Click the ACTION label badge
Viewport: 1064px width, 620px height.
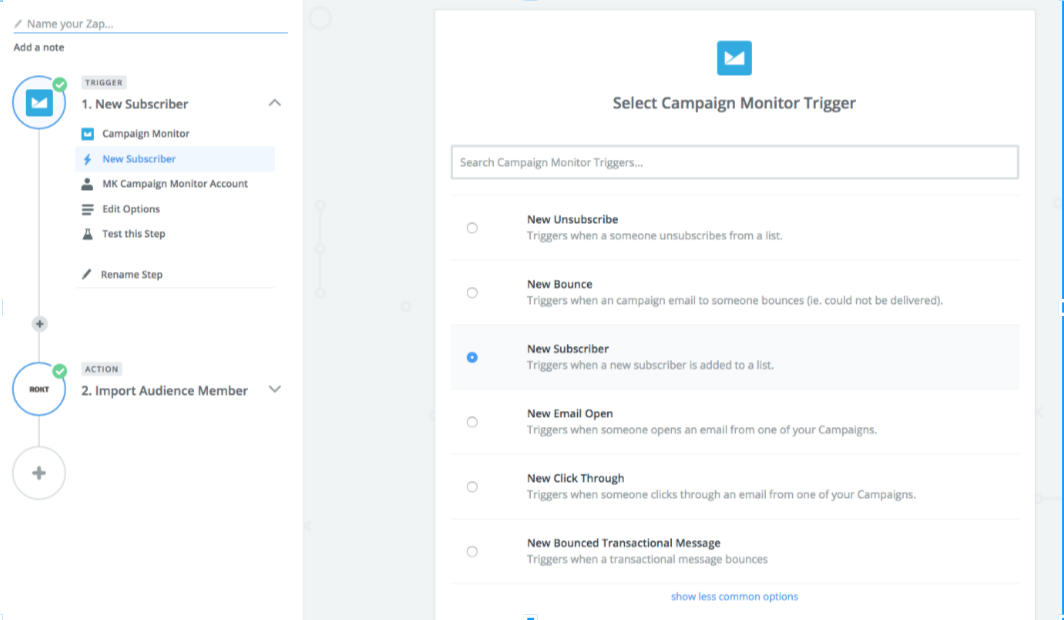coord(101,369)
